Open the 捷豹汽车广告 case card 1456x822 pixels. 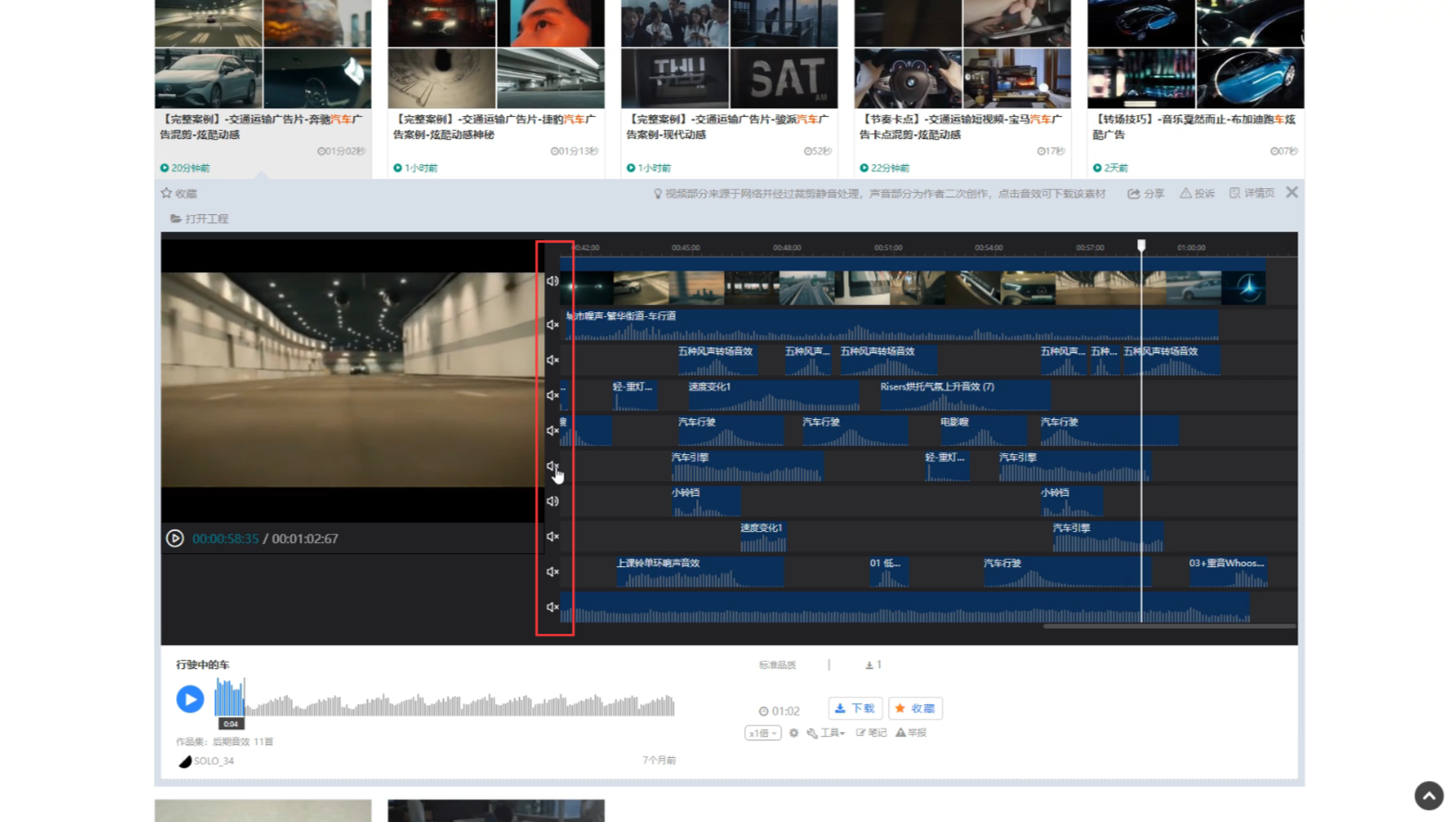tap(496, 90)
